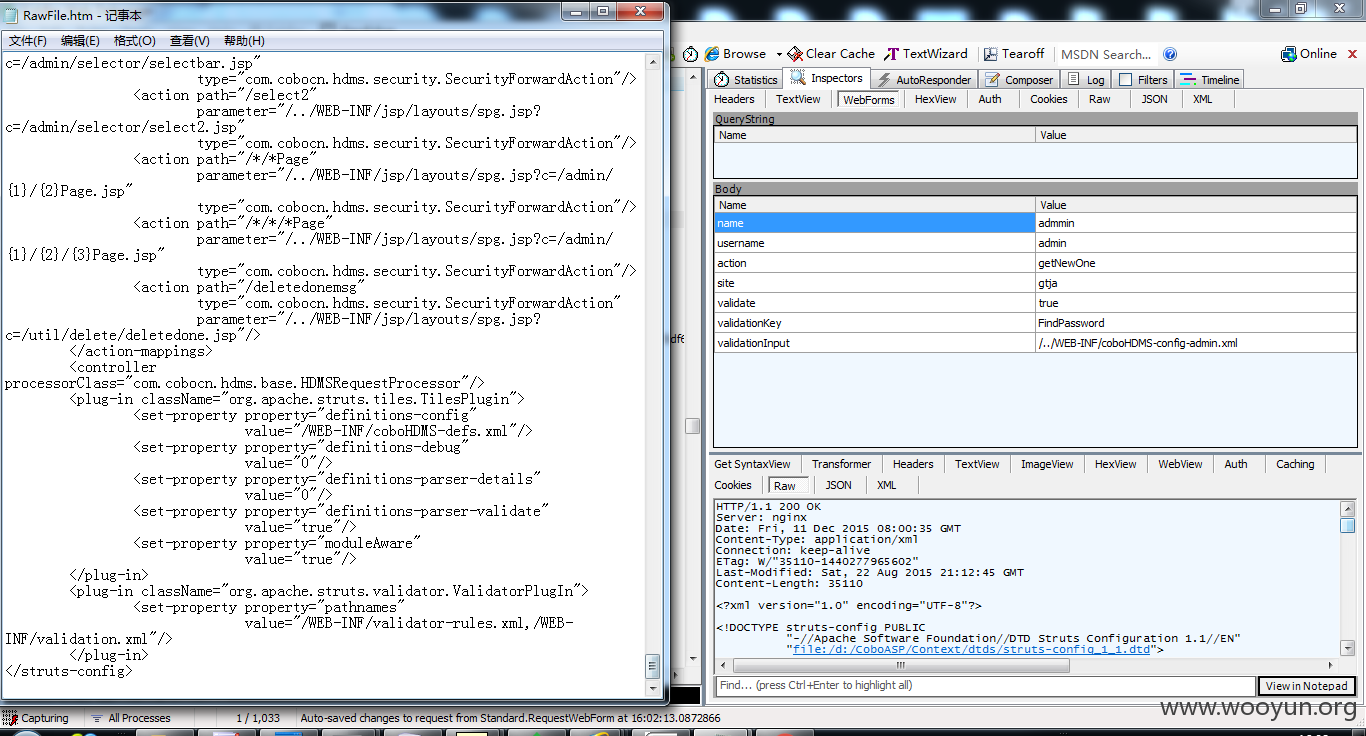Click the 'getNewOne' value cell
Viewport: 1366px width, 736px height.
1196,263
